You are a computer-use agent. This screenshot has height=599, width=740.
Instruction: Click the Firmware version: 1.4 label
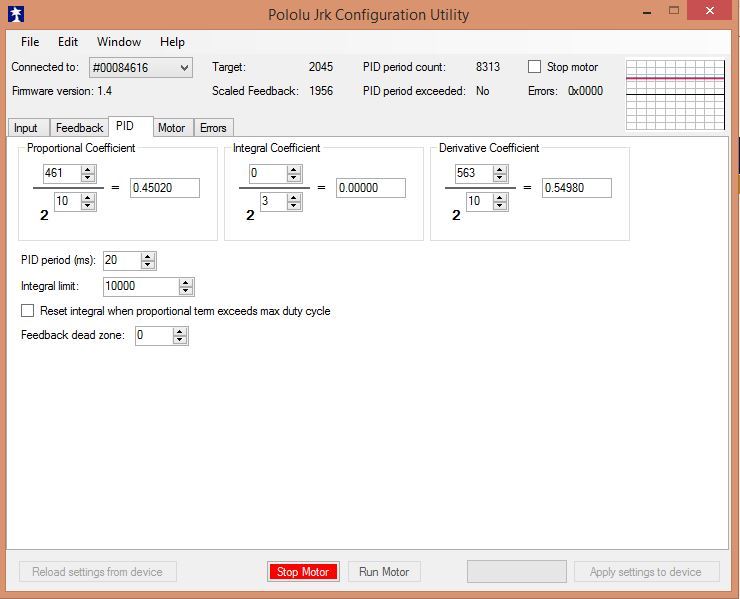62,91
